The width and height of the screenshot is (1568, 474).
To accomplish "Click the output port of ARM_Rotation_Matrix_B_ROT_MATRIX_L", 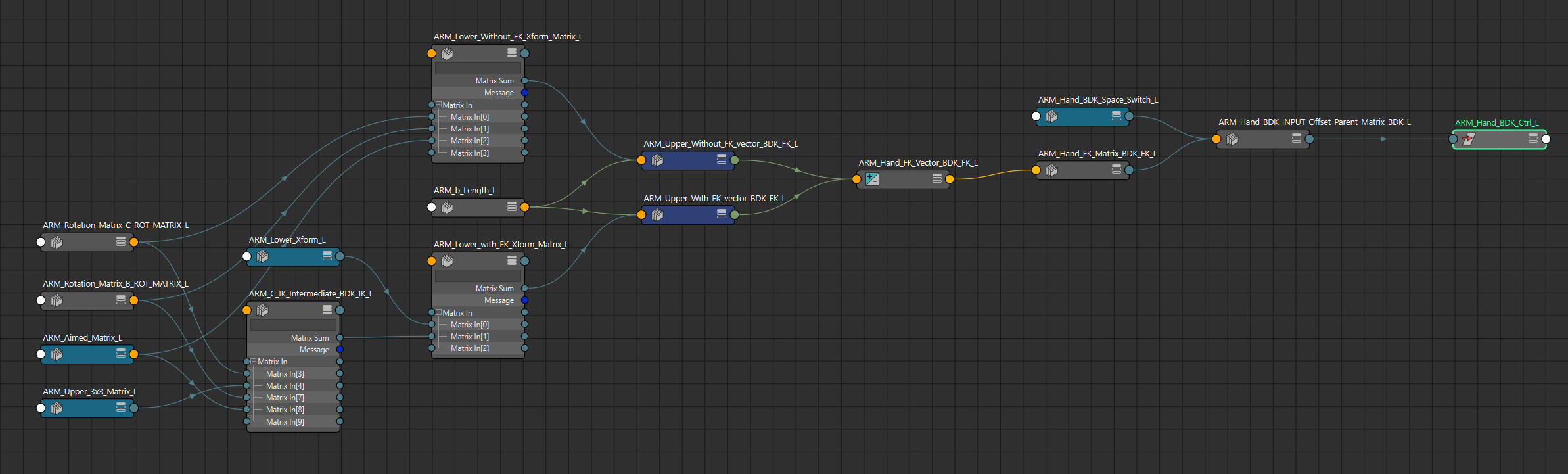I will [x=134, y=300].
